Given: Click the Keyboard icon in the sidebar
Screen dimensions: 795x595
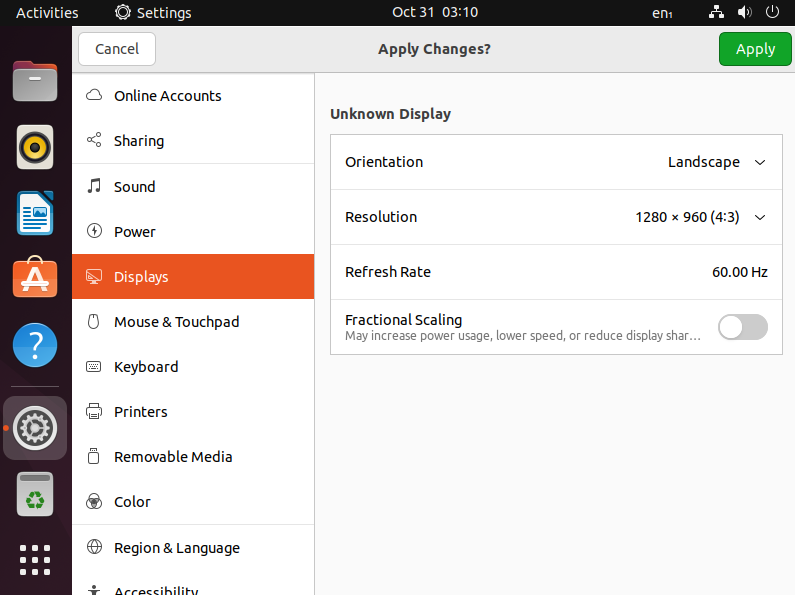Looking at the screenshot, I should [x=94, y=366].
